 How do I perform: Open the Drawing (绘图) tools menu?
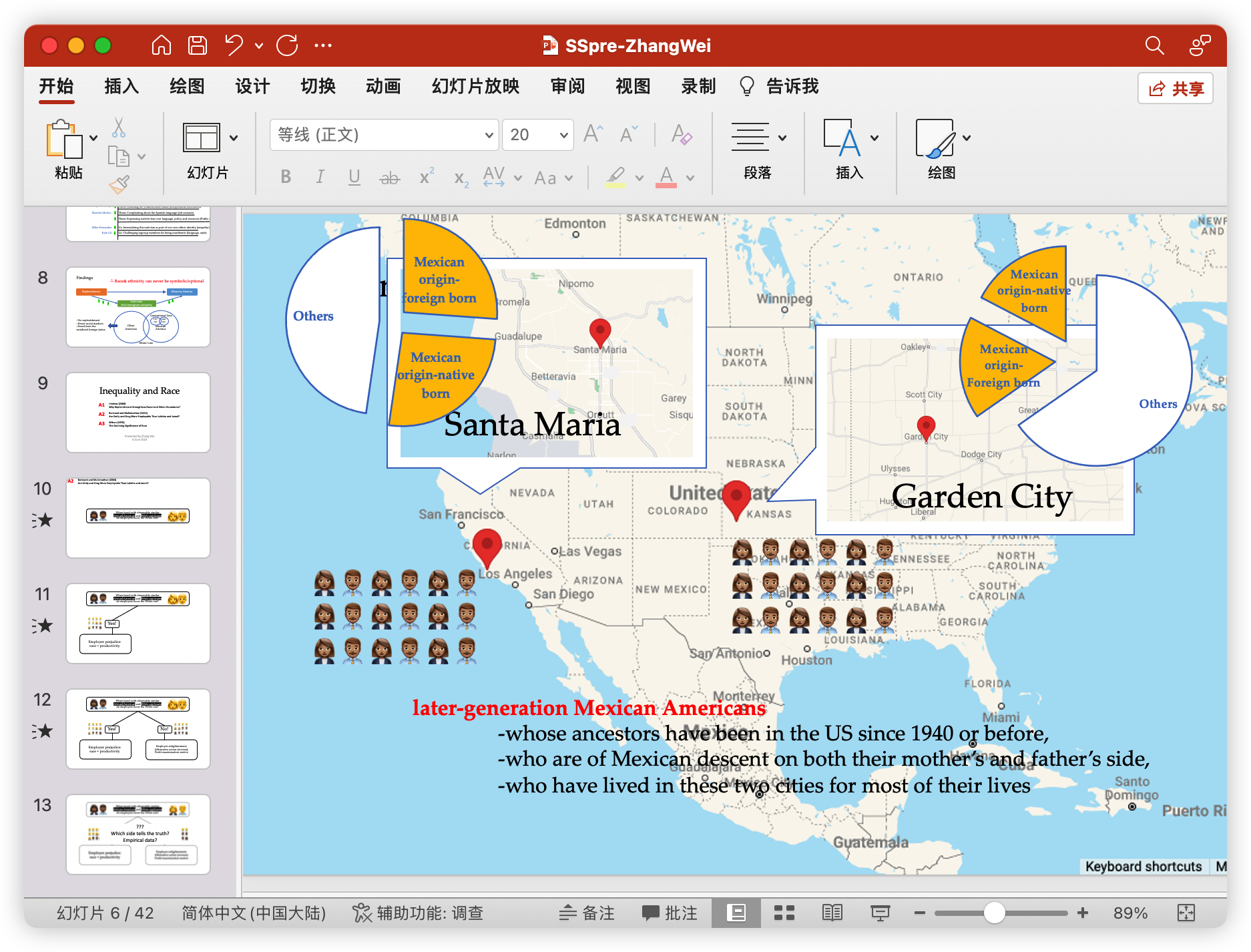coord(942,151)
